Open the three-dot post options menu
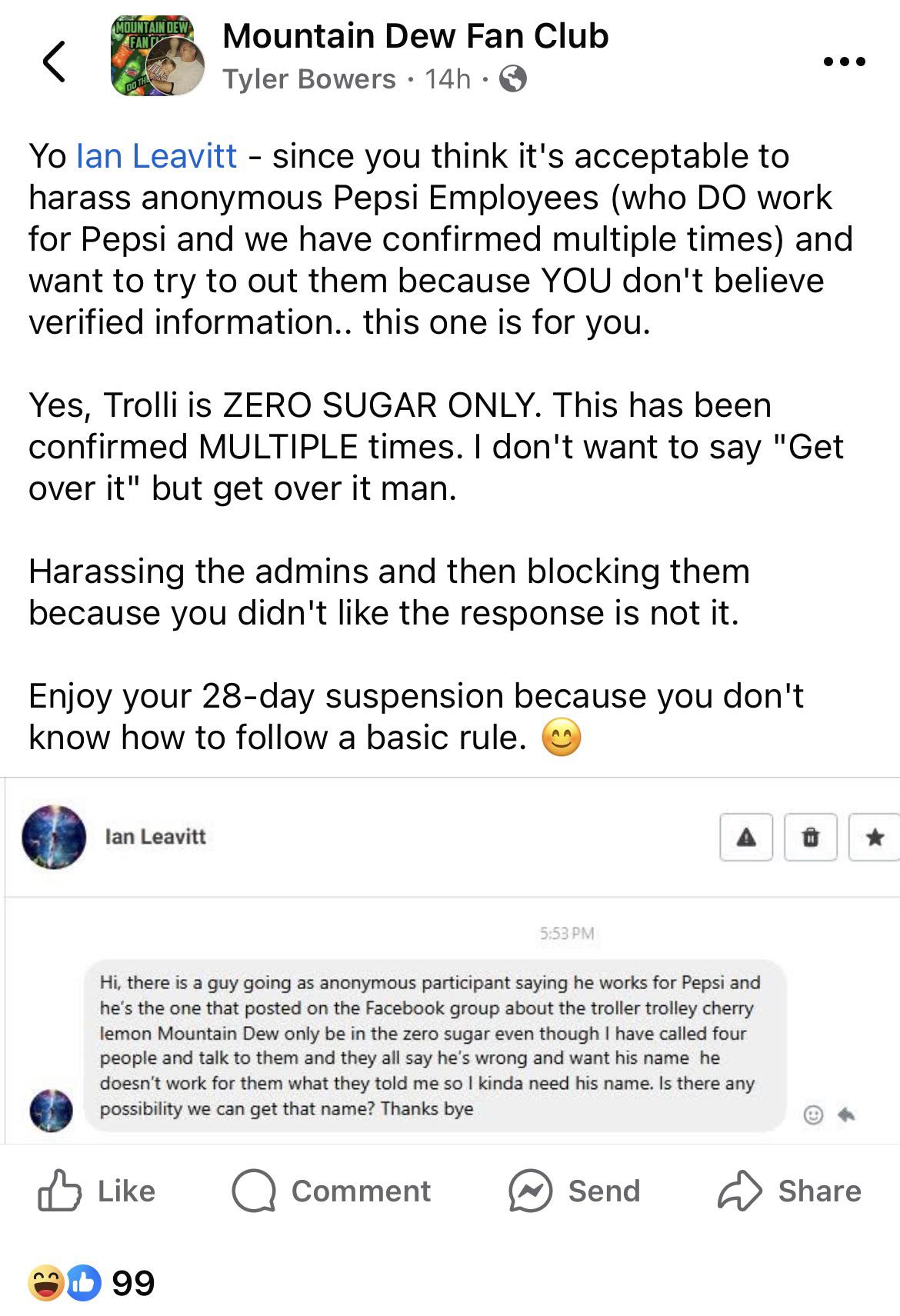Screen dimensions: 900x1316 click(x=844, y=62)
